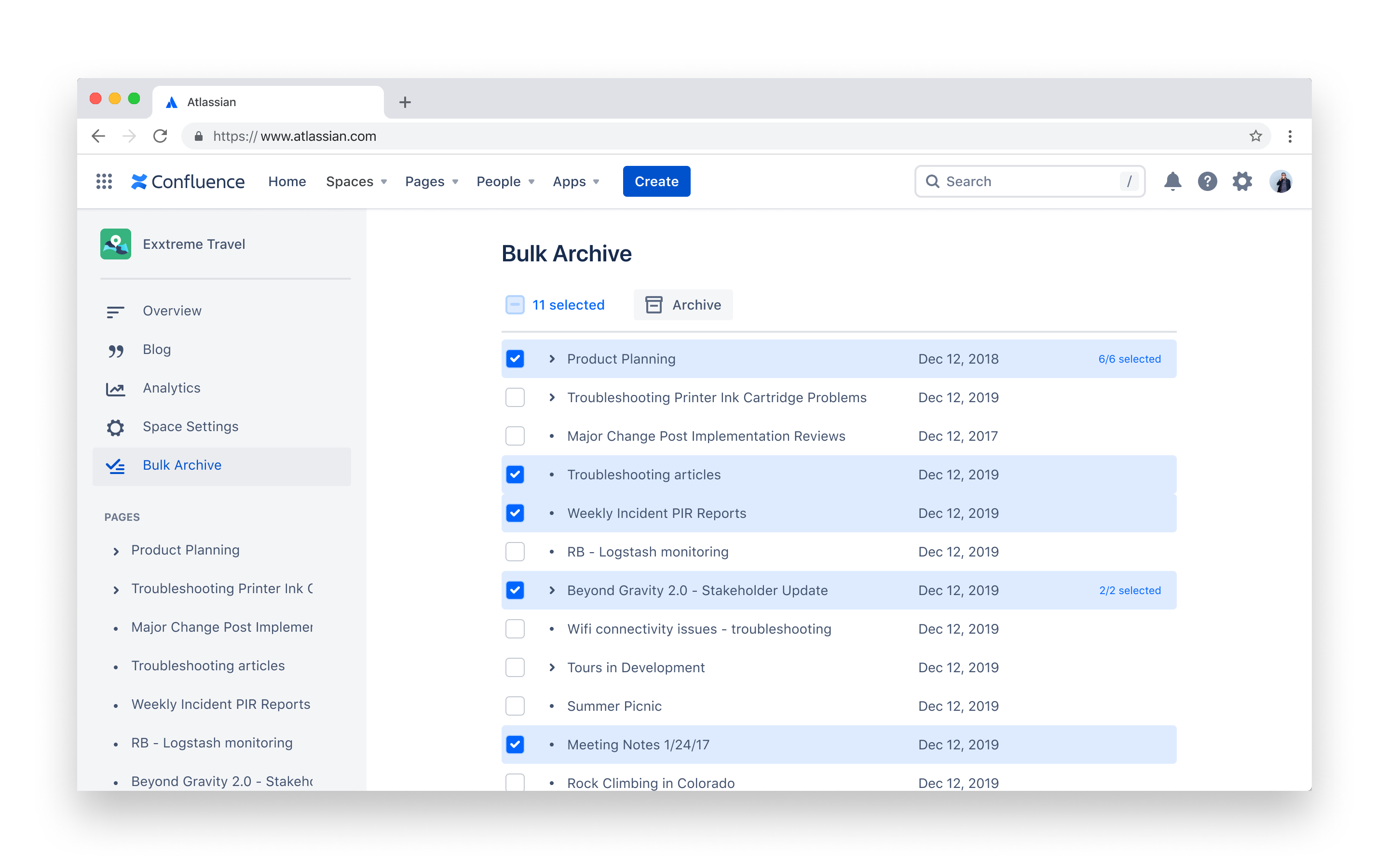Open the Spaces dropdown menu
Viewport: 1389px width, 868px height.
tap(355, 181)
